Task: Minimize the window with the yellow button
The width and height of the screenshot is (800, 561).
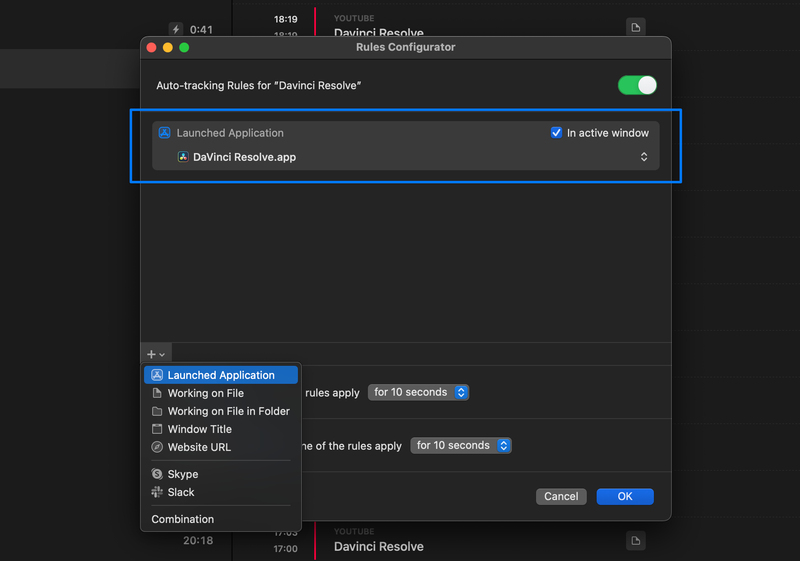Action: [x=168, y=47]
